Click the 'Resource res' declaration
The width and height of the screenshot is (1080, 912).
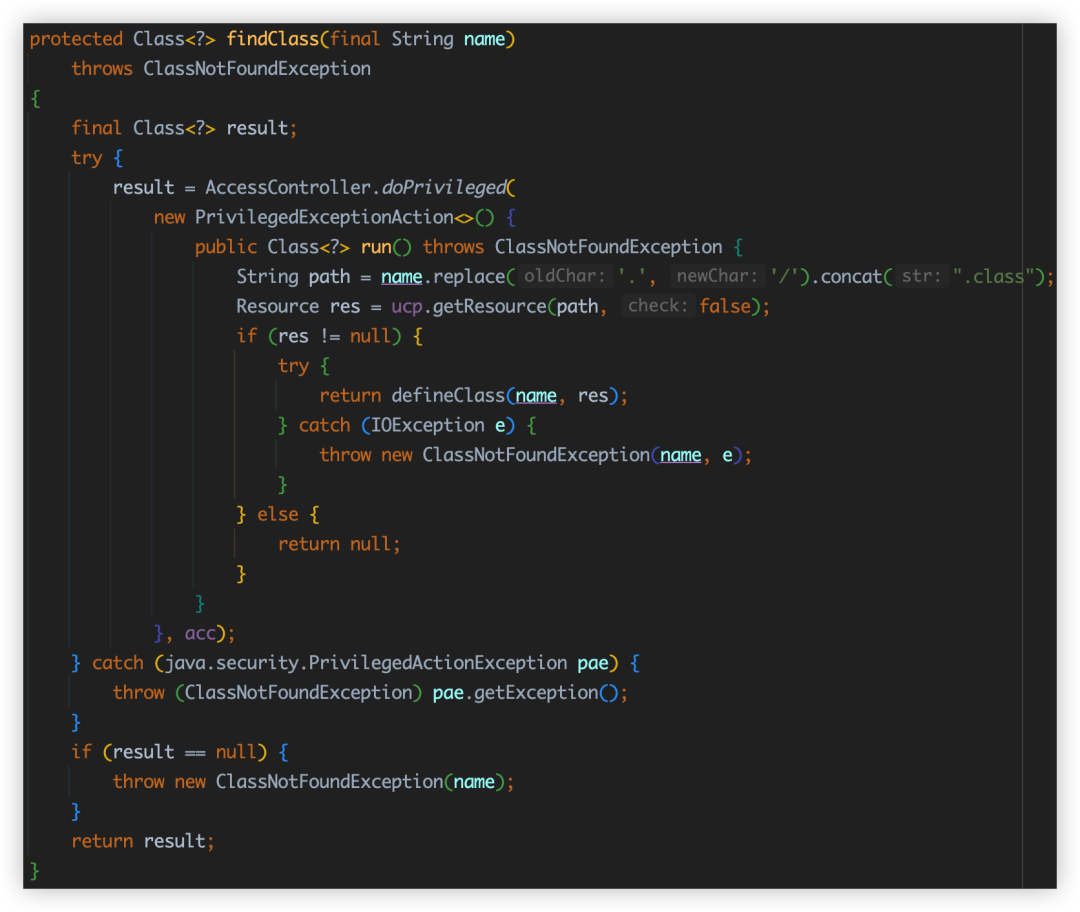pyautogui.click(x=298, y=306)
